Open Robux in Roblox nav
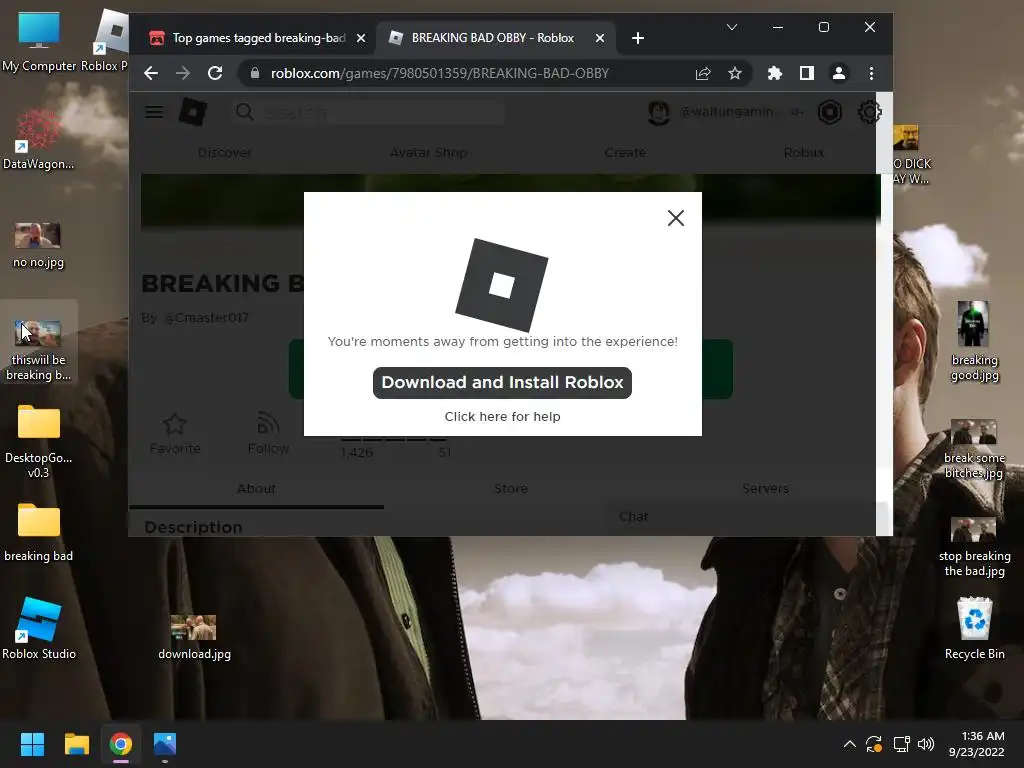 point(804,153)
